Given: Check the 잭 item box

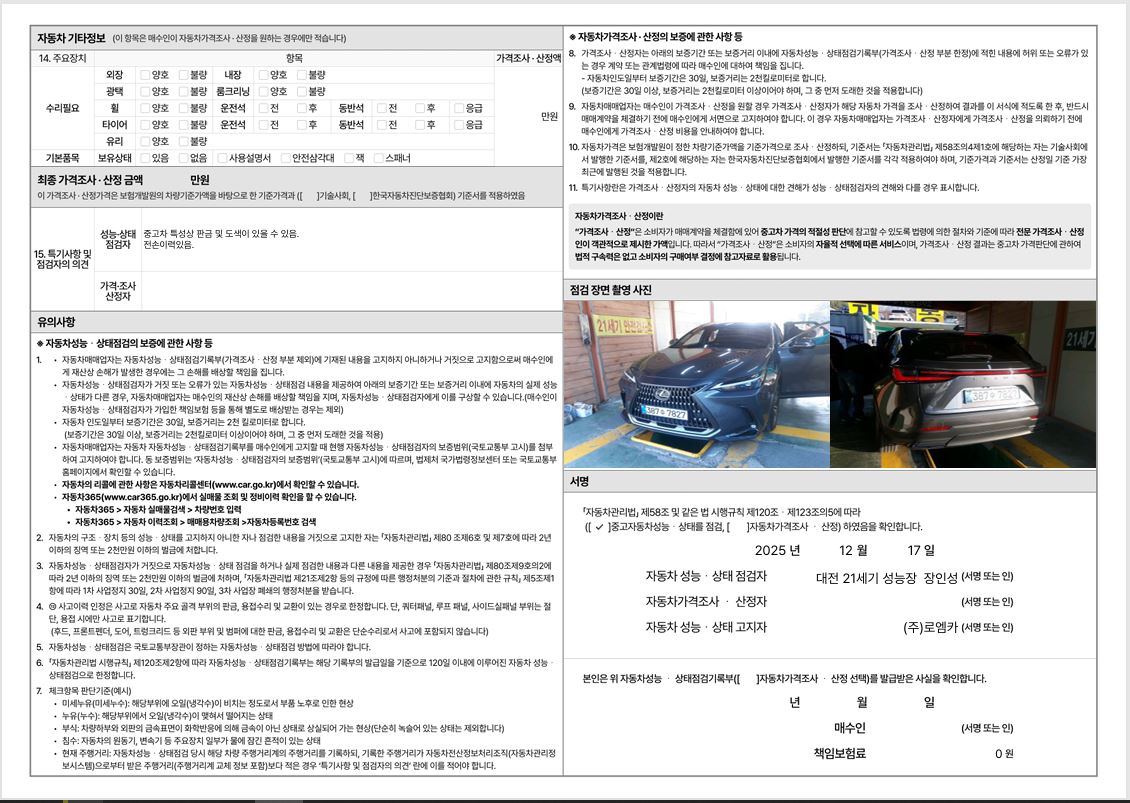Looking at the screenshot, I should 349,158.
